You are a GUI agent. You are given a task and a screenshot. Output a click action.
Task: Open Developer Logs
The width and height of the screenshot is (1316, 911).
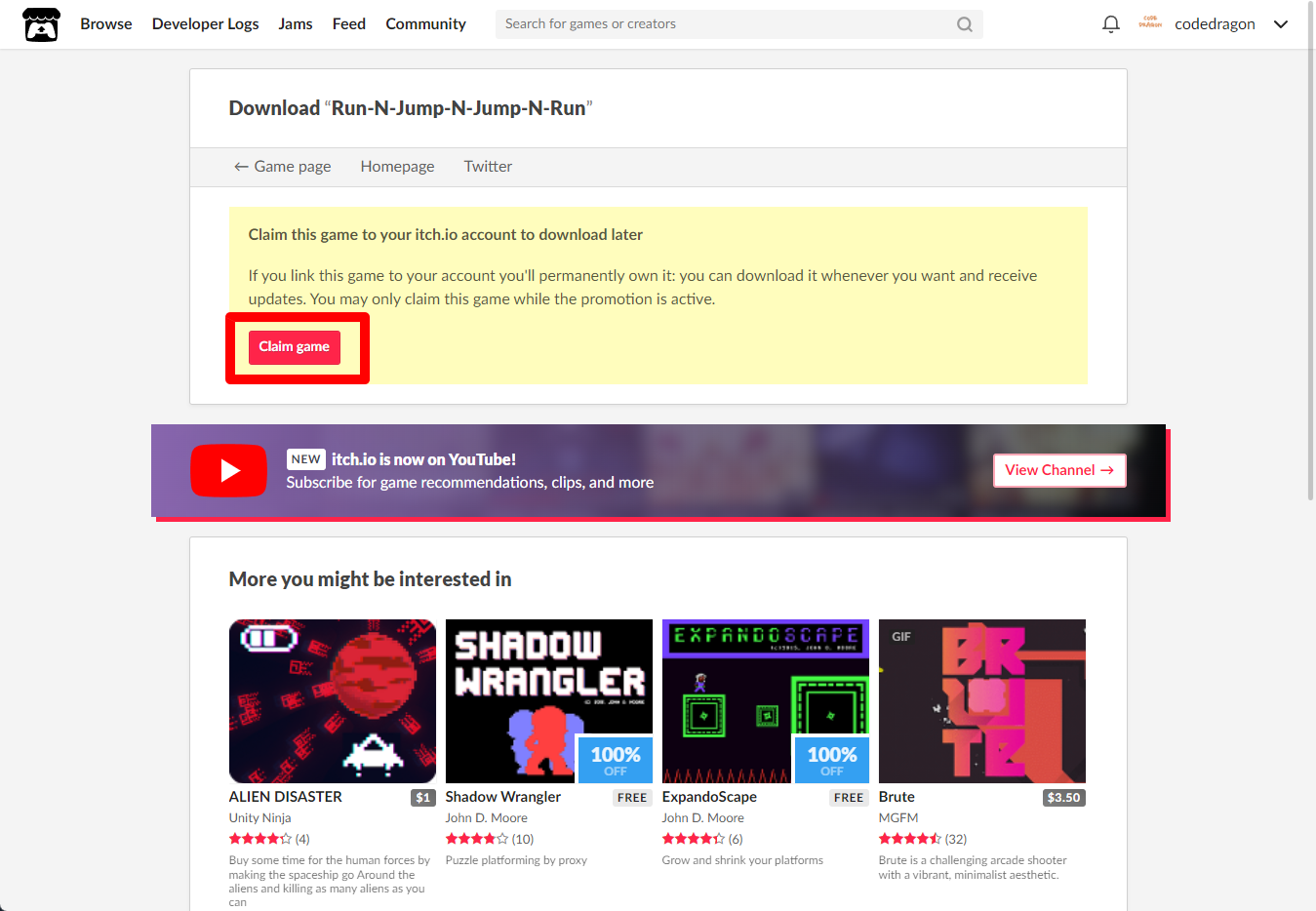coord(206,24)
